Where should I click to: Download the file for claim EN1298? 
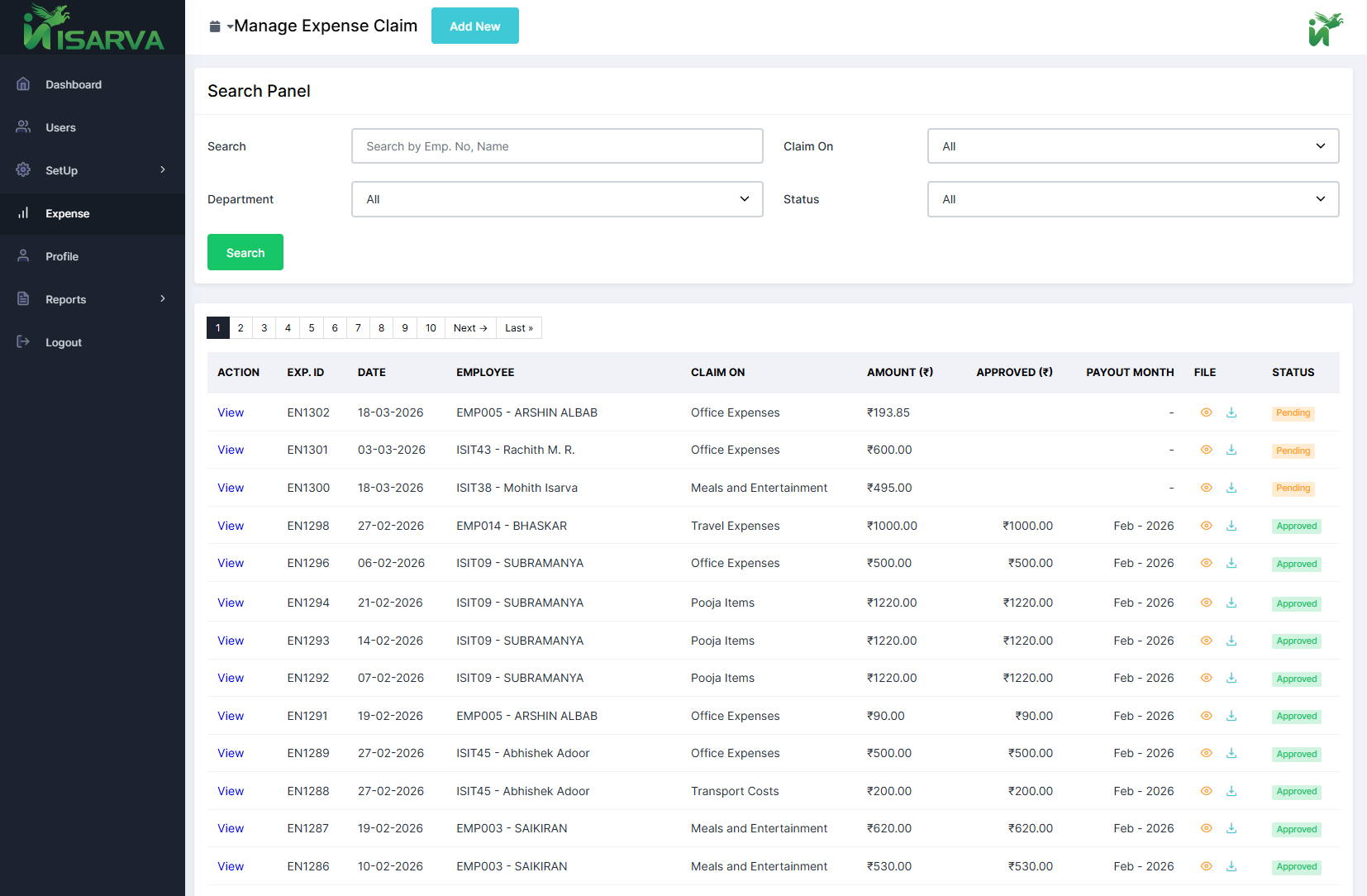1231,526
